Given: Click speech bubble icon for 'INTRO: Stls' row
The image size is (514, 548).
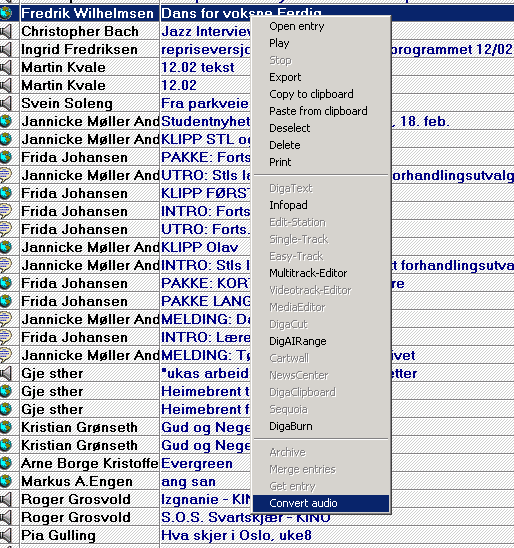Looking at the screenshot, I should (6, 265).
